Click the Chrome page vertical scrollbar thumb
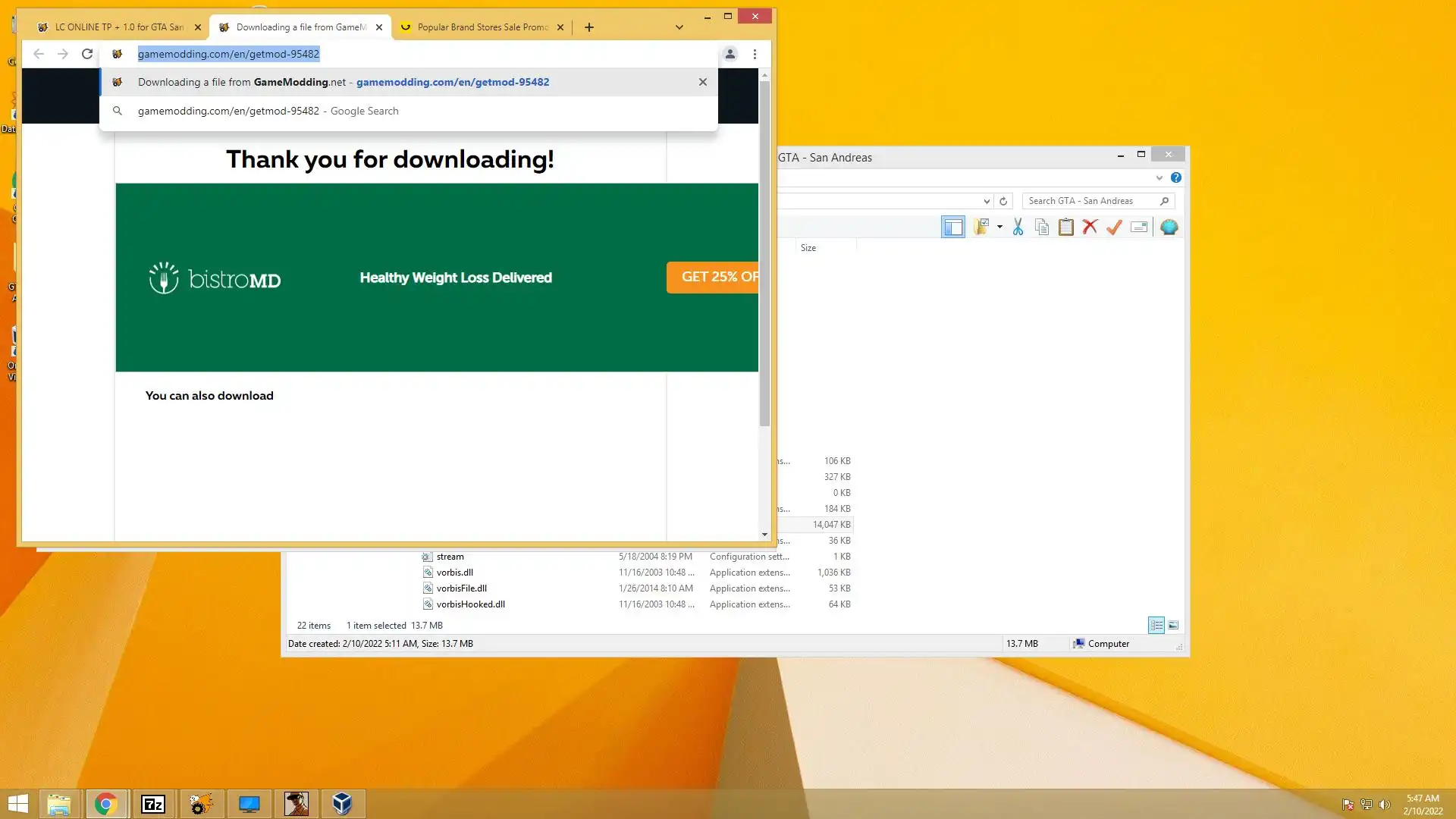Screen dimensions: 1456x819 764,254
